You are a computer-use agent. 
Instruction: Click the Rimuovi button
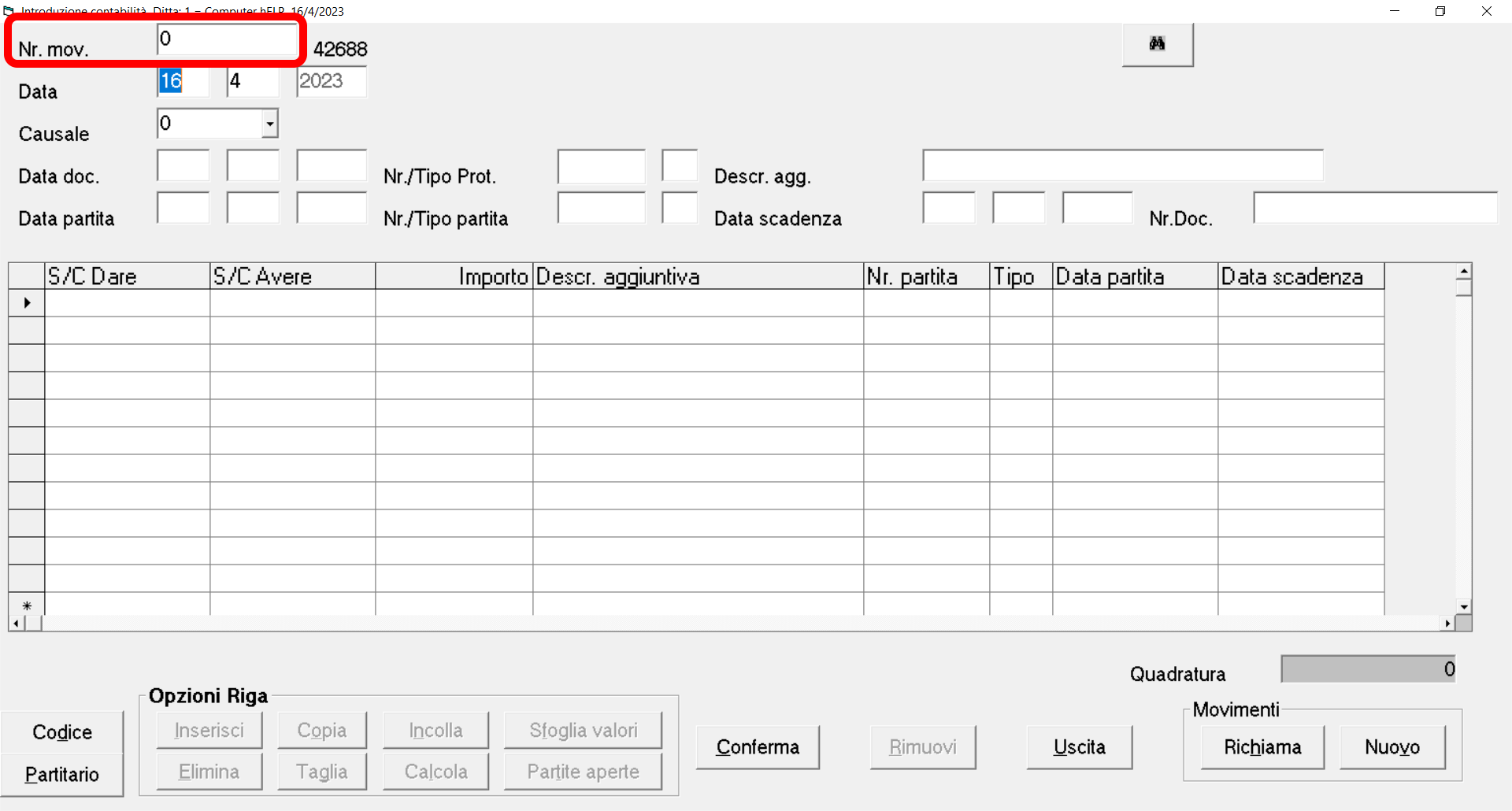[x=923, y=747]
